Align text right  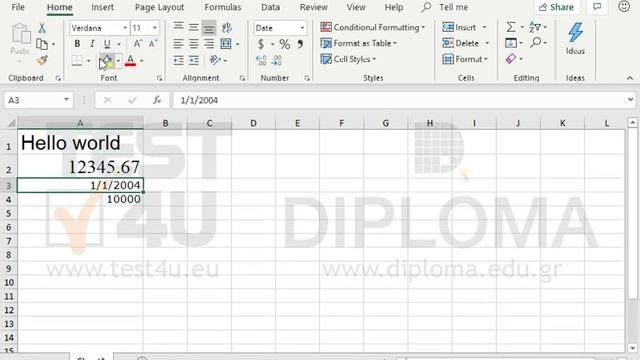(x=209, y=44)
